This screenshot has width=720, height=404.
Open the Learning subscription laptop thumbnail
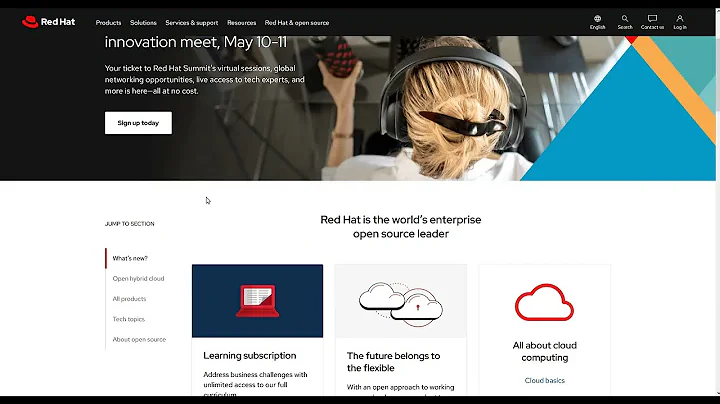click(258, 301)
